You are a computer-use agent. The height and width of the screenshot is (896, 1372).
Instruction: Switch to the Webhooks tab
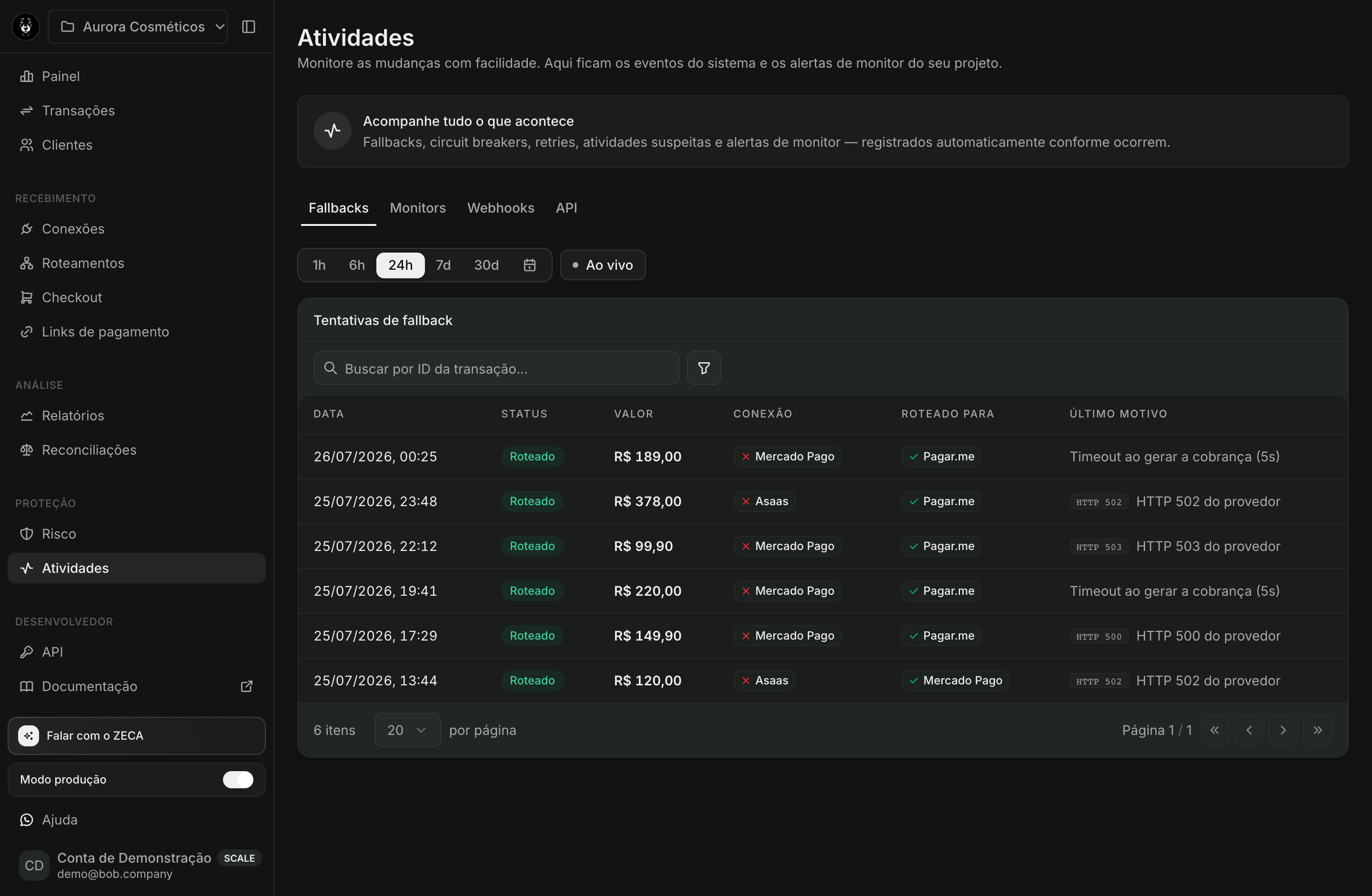(x=500, y=208)
